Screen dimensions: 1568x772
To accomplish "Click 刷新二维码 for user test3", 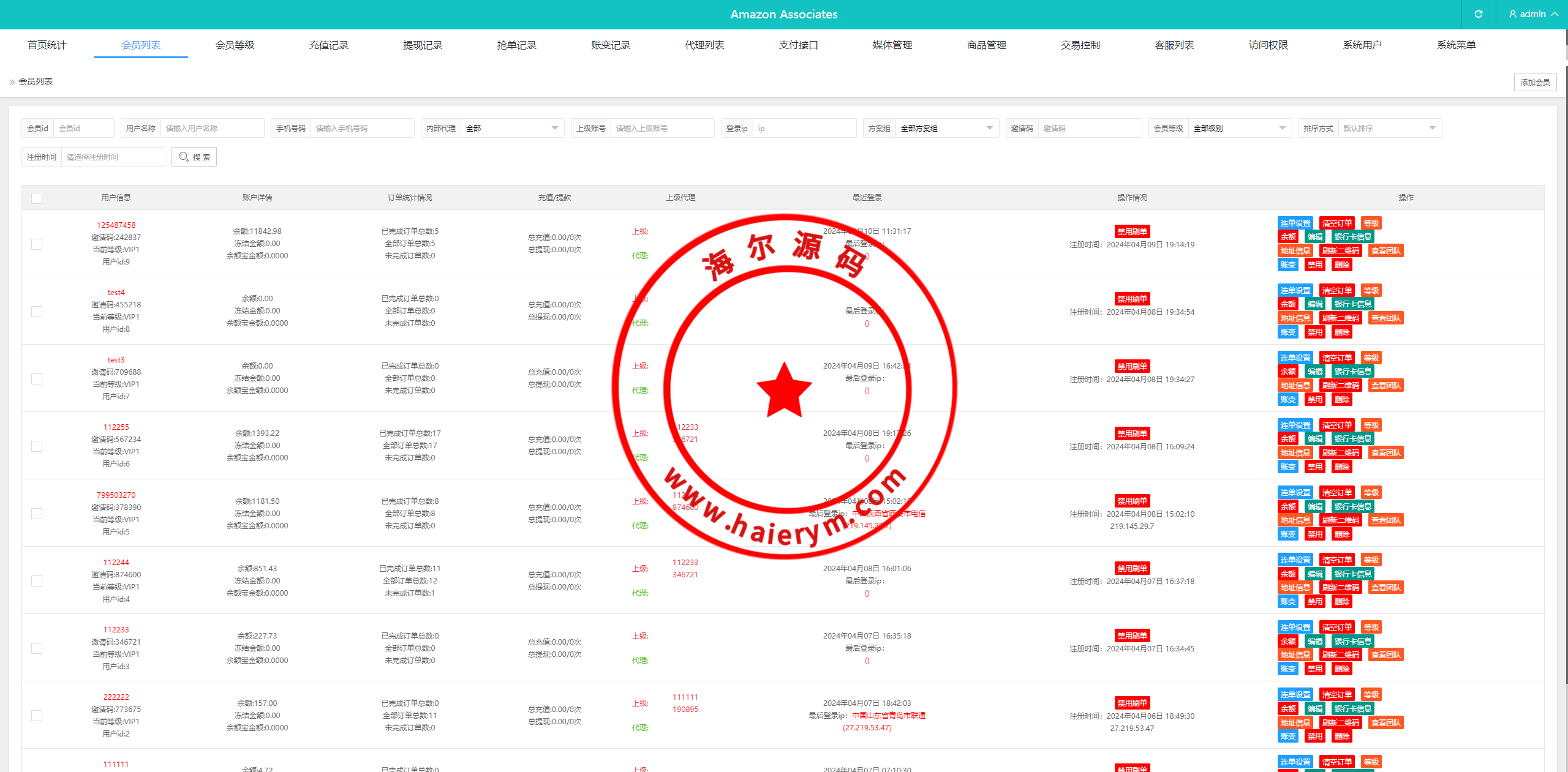I will point(1340,386).
